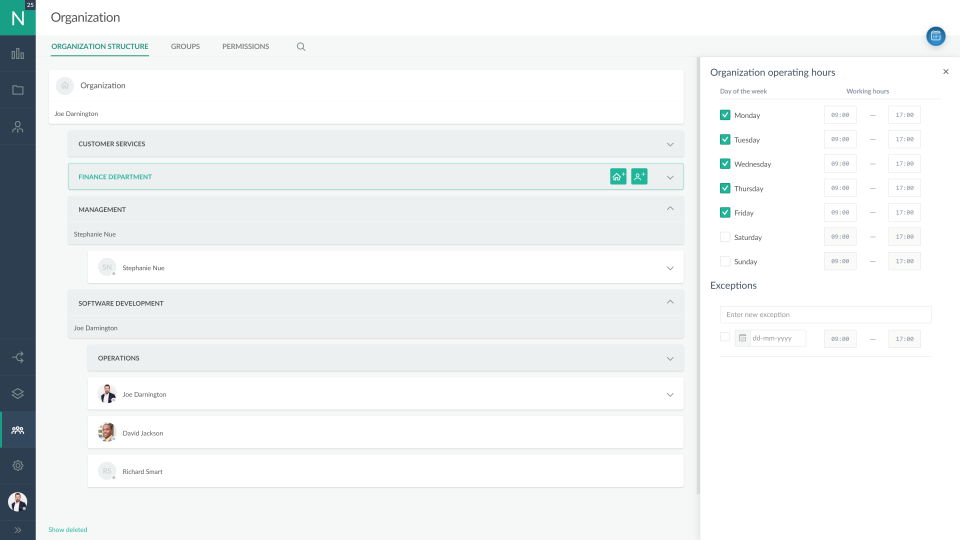Uncheck the Friday checkbox

point(725,212)
